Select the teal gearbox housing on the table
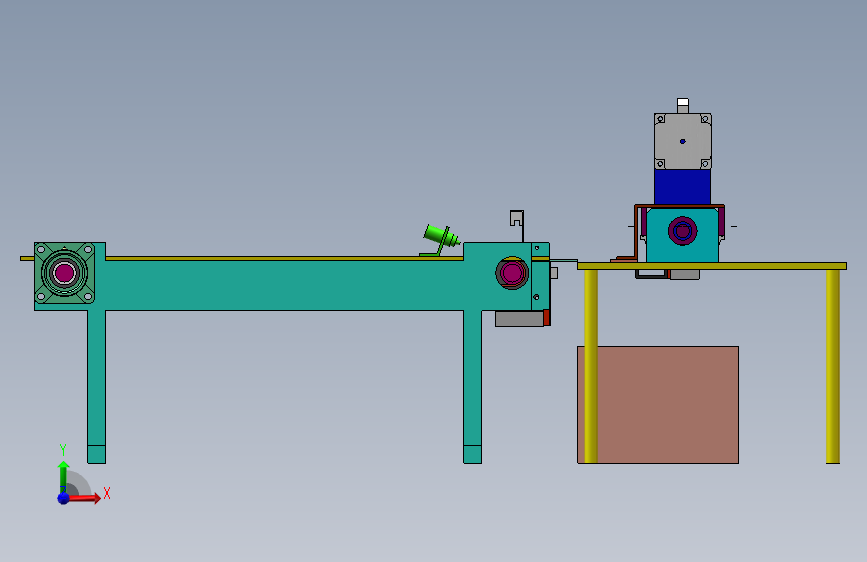Screen dimensions: 867x562 (x=658, y=246)
